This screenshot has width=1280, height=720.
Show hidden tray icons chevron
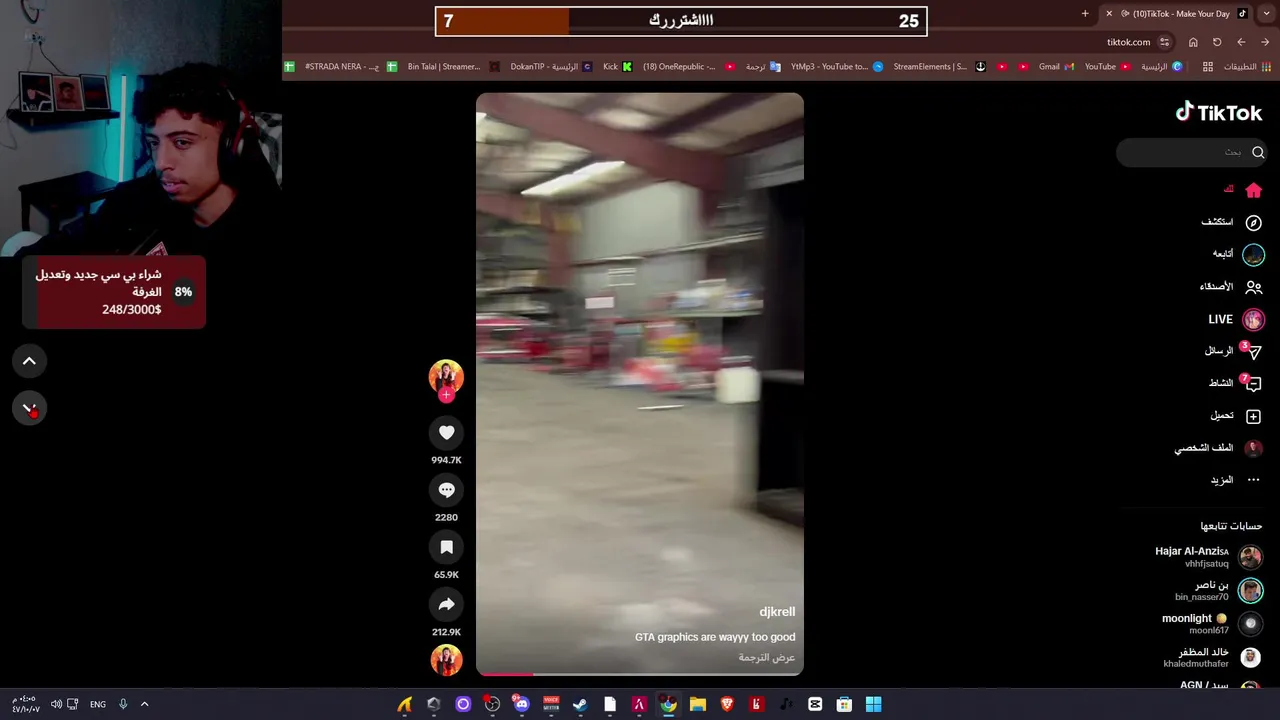tap(144, 704)
